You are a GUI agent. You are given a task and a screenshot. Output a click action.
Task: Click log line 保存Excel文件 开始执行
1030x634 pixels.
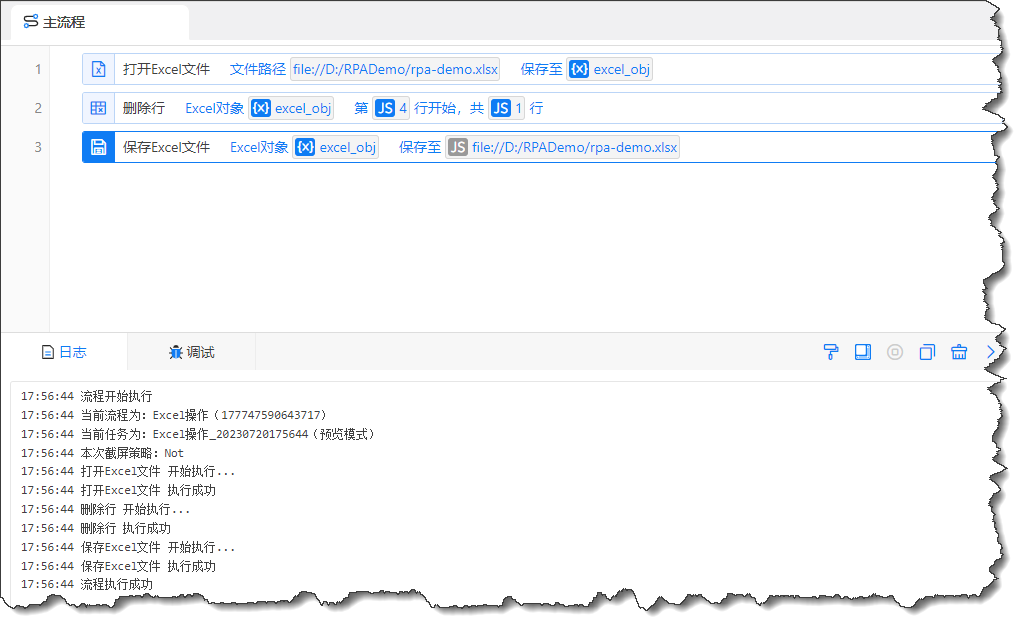click(x=127, y=547)
